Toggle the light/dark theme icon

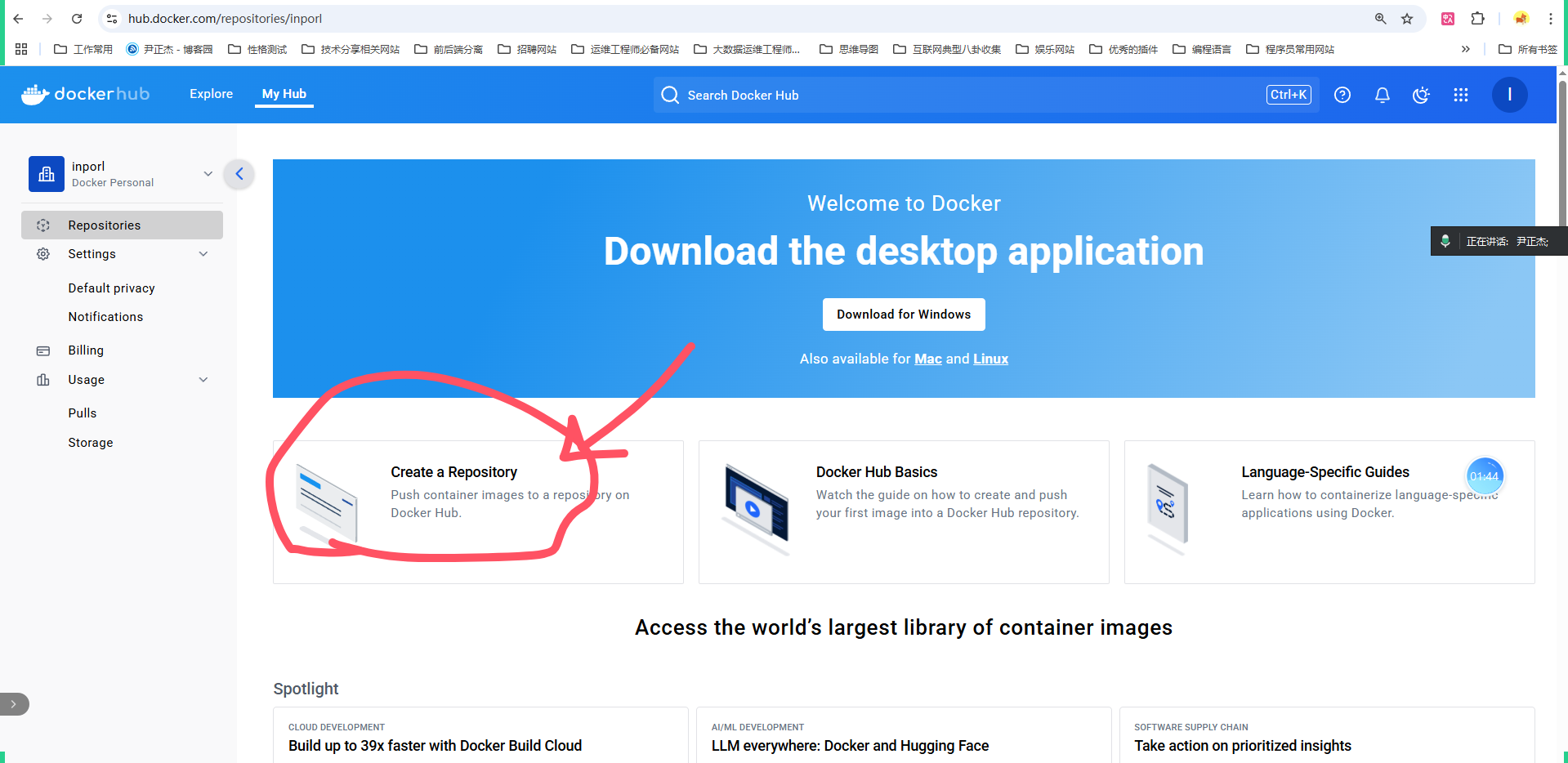coord(1422,95)
